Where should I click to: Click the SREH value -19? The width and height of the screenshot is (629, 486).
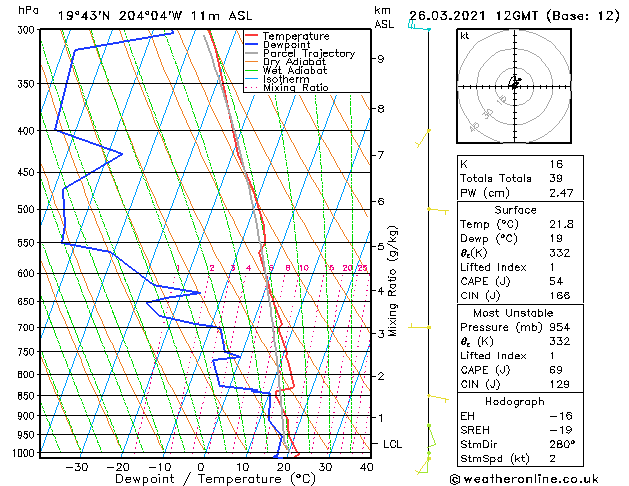[x=561, y=430]
